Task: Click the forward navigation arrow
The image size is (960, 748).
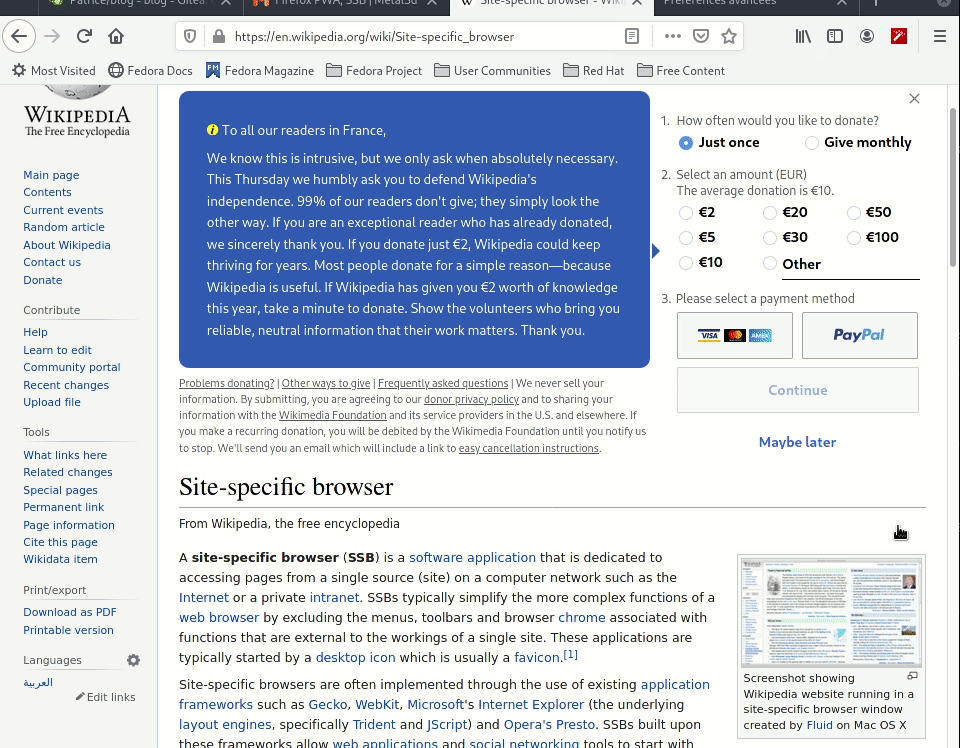Action: click(x=52, y=37)
